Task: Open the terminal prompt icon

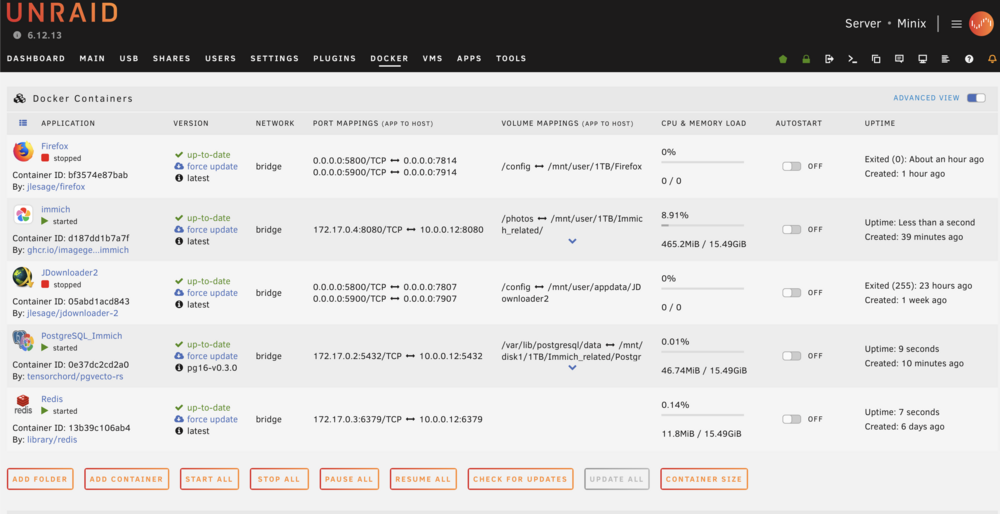Action: coord(852,59)
